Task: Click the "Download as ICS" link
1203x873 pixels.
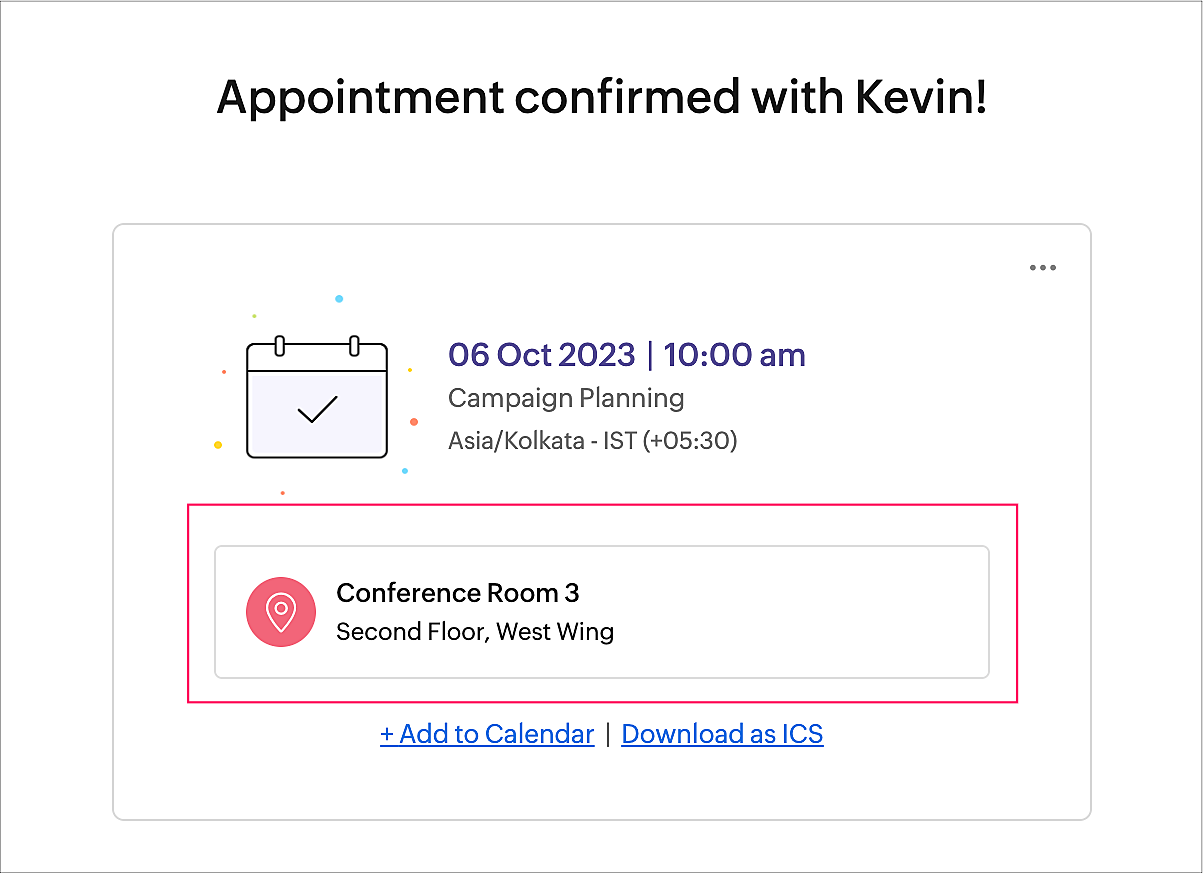Action: click(722, 734)
